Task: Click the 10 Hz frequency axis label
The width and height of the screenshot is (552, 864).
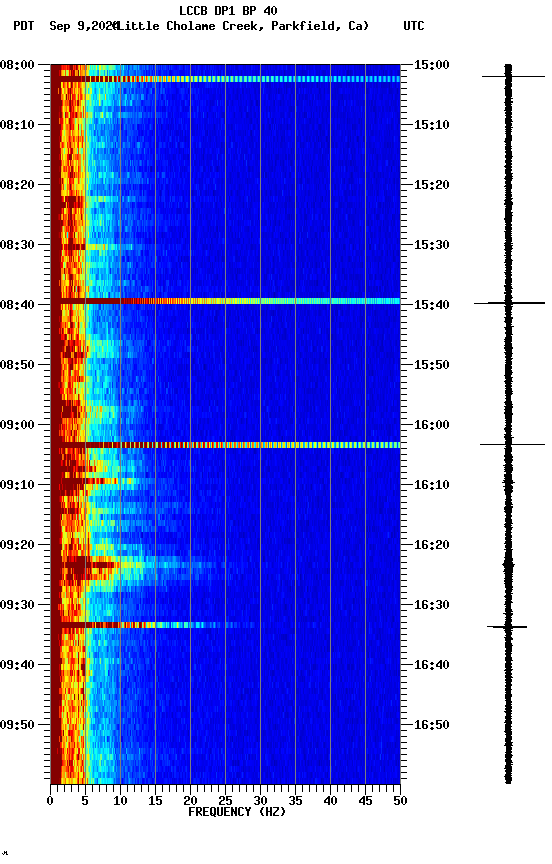Action: [120, 801]
